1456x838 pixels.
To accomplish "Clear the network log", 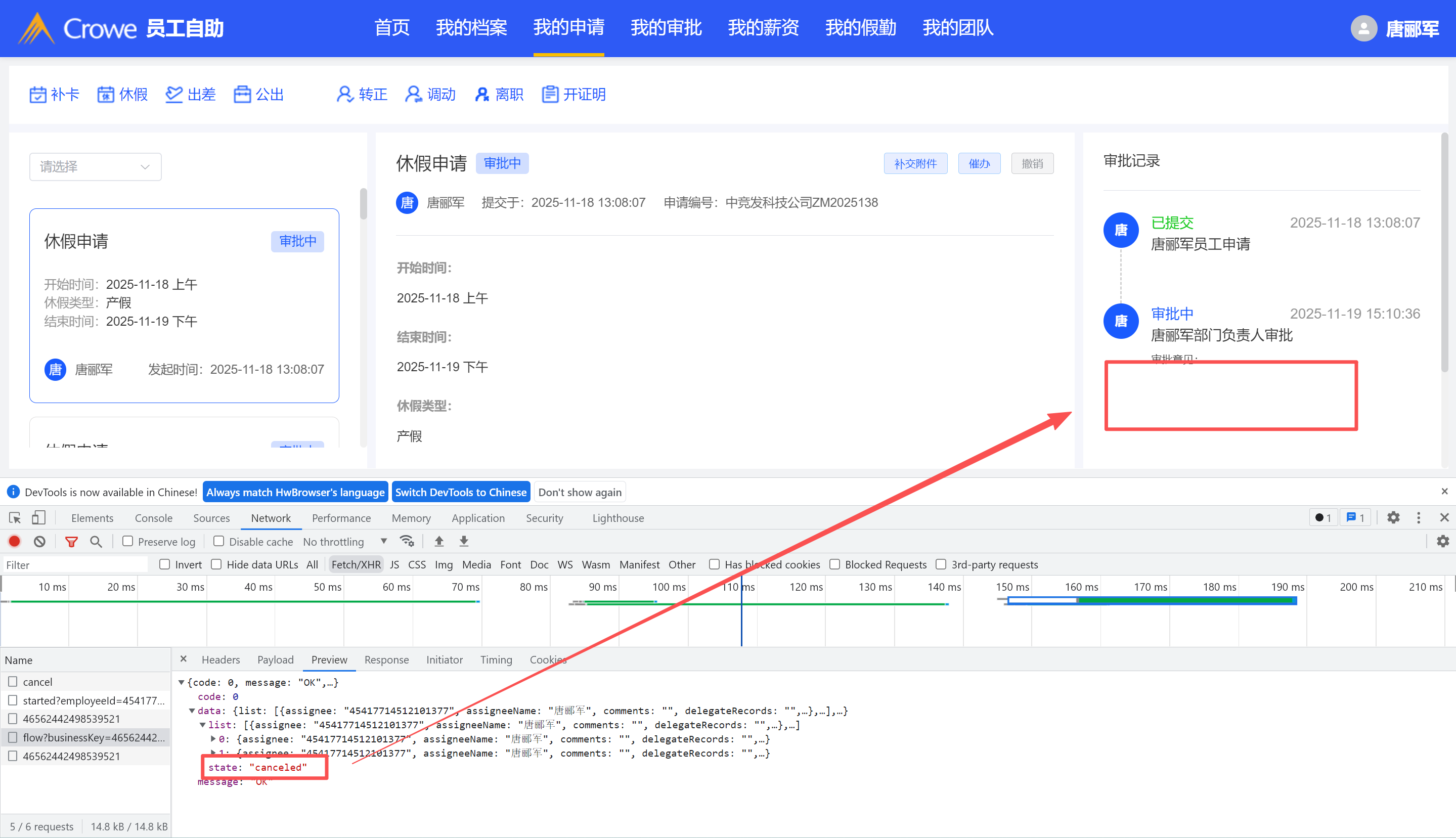I will click(39, 542).
